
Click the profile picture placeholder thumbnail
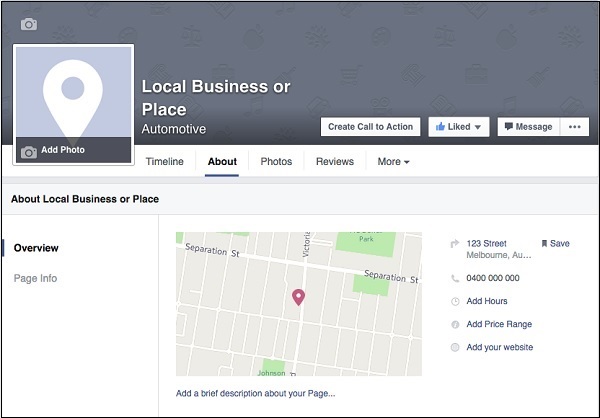coord(72,92)
